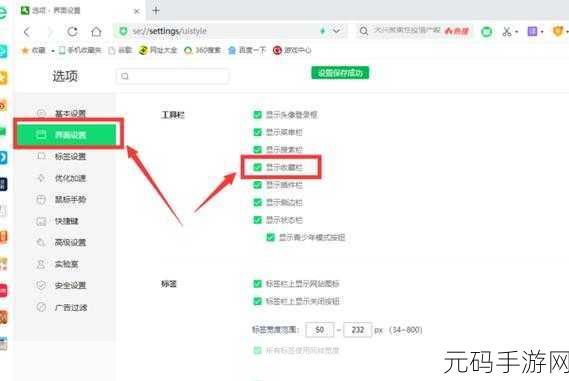Click the minimum tab width field 50

click(320, 330)
